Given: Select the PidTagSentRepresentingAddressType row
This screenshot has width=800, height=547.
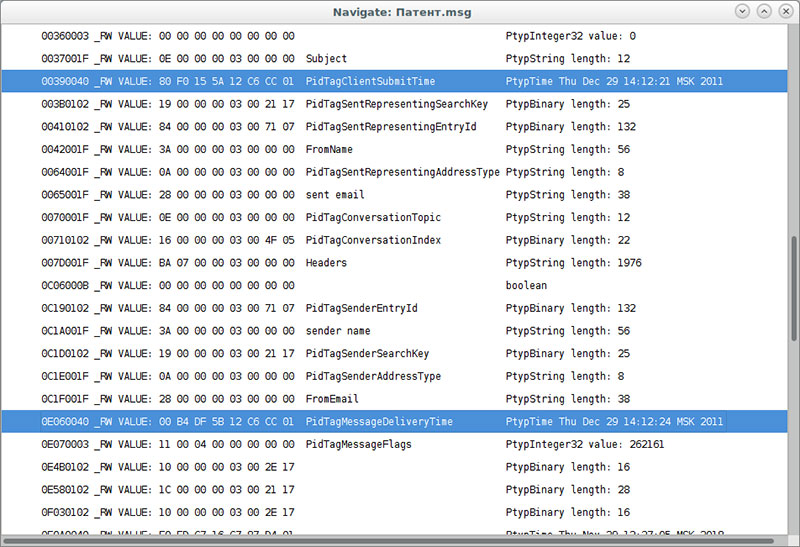Looking at the screenshot, I should tap(402, 172).
